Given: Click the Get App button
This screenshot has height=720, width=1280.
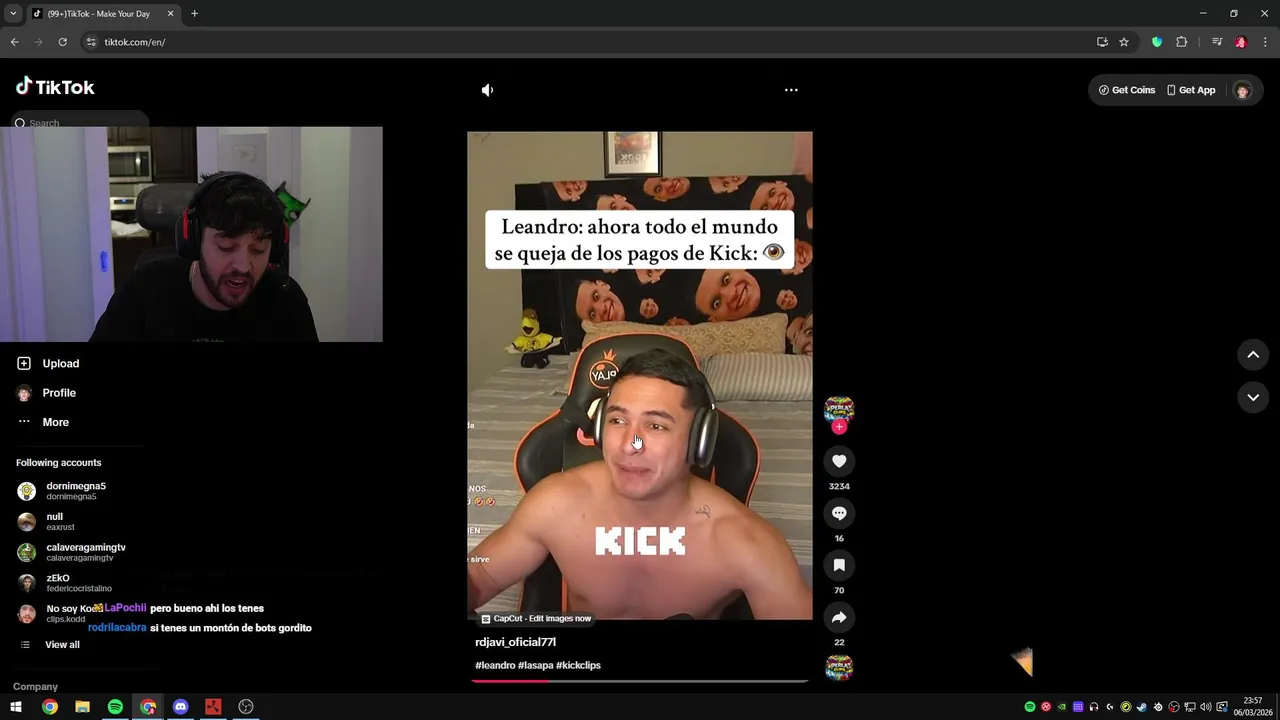Looking at the screenshot, I should tap(1190, 90).
